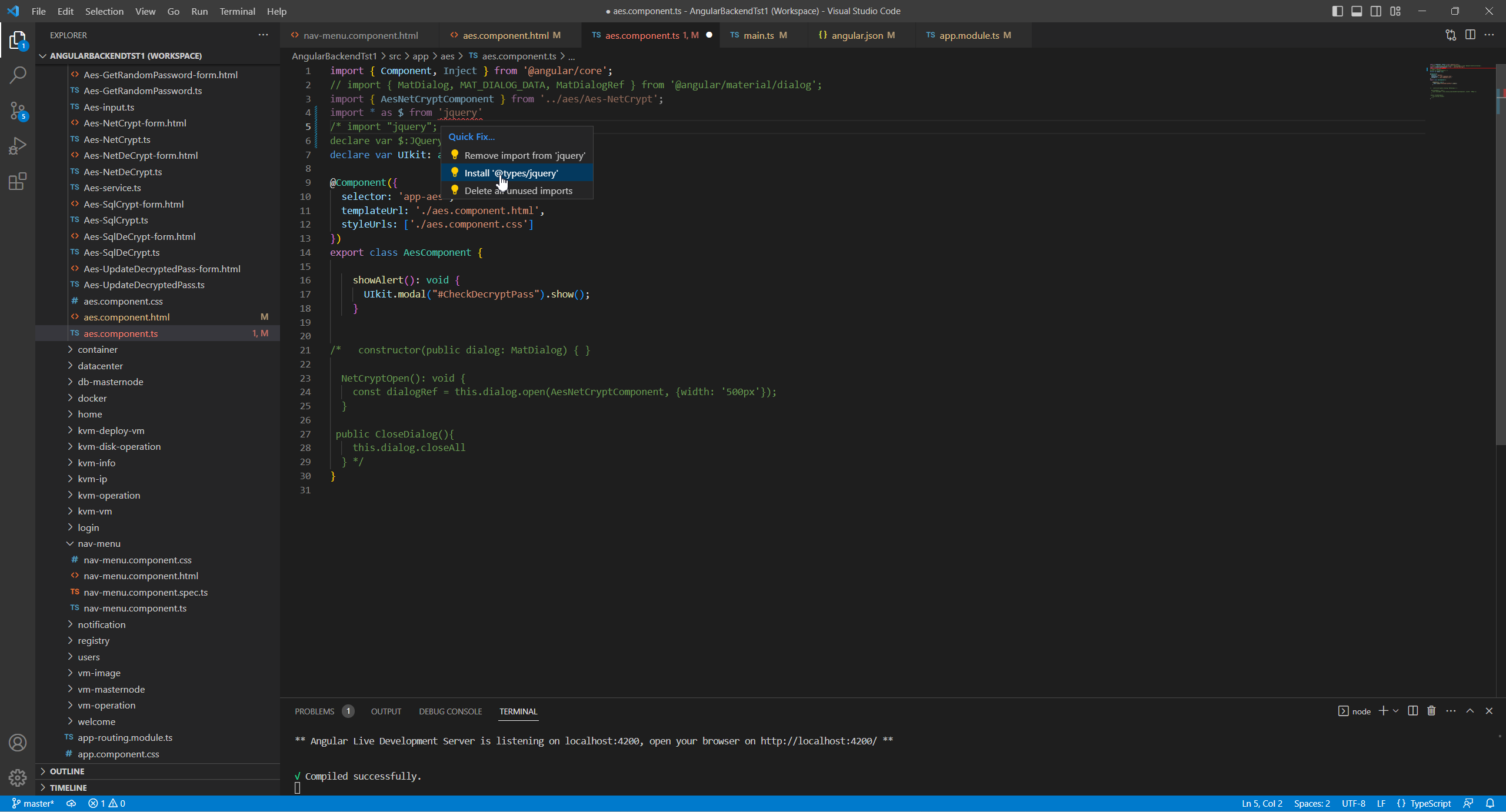Open the Search view in activity bar
Screen dimensions: 1506x812
click(x=18, y=75)
